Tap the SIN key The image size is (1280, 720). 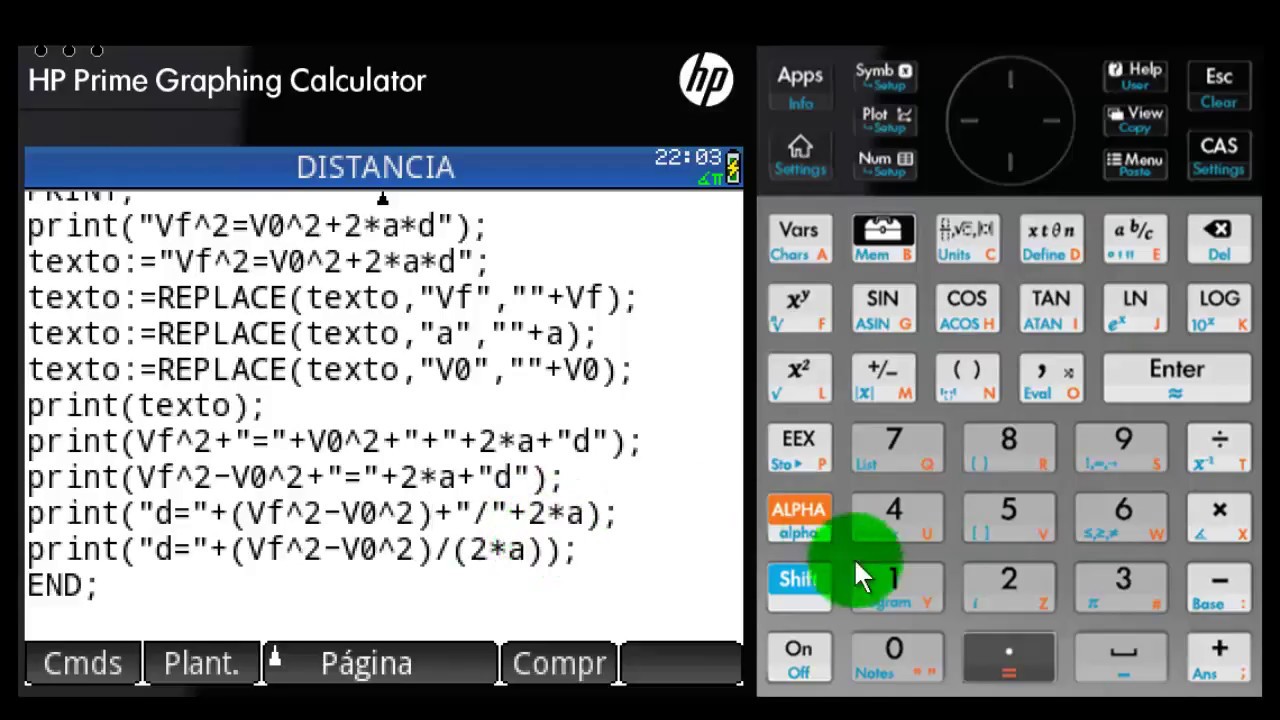tap(883, 310)
